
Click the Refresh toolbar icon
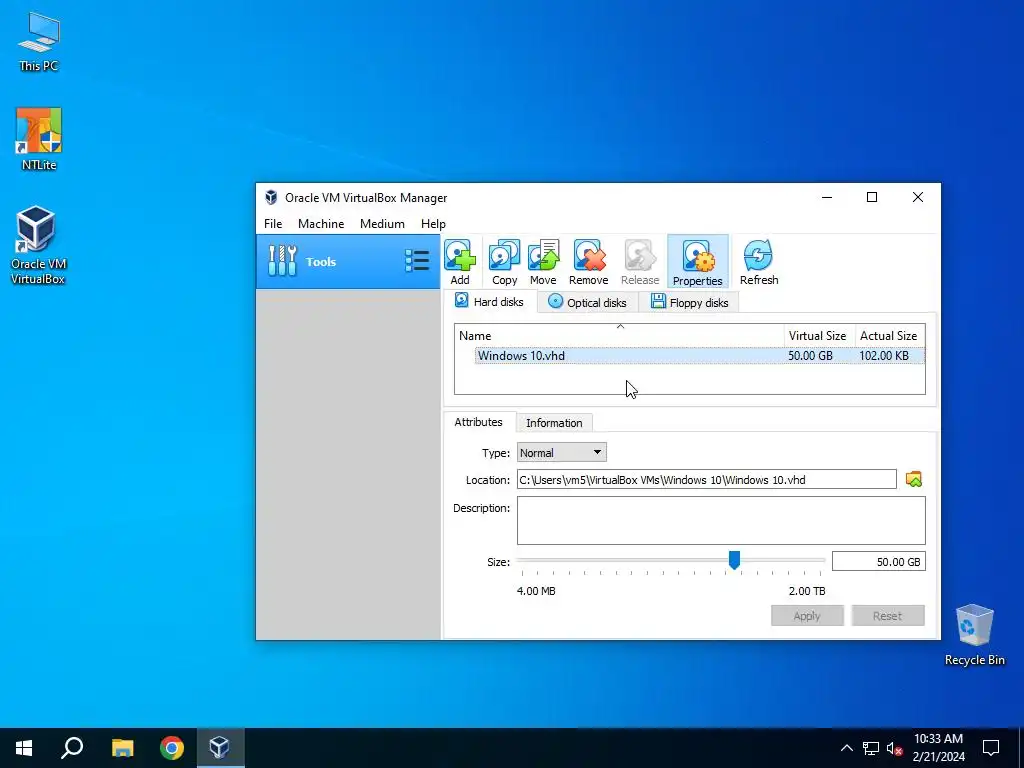tap(759, 262)
